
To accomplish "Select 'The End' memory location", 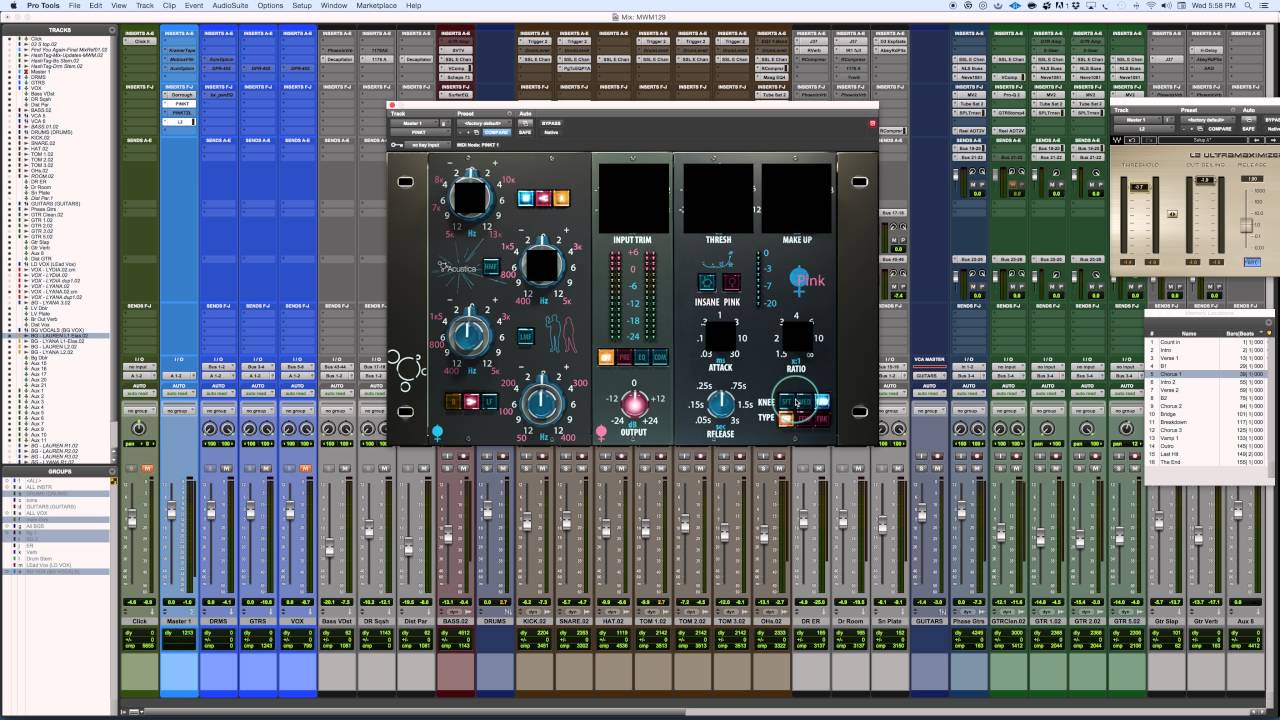I will pos(1208,462).
